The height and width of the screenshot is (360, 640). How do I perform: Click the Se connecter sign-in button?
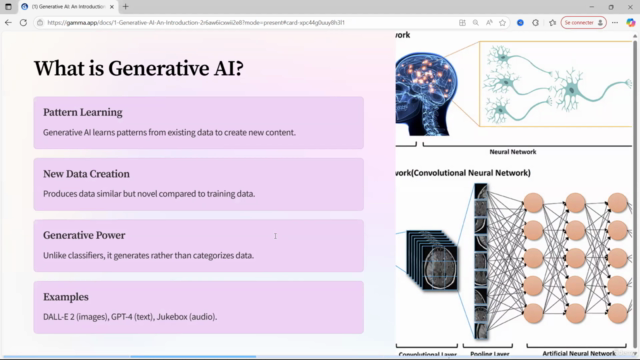coord(583,22)
